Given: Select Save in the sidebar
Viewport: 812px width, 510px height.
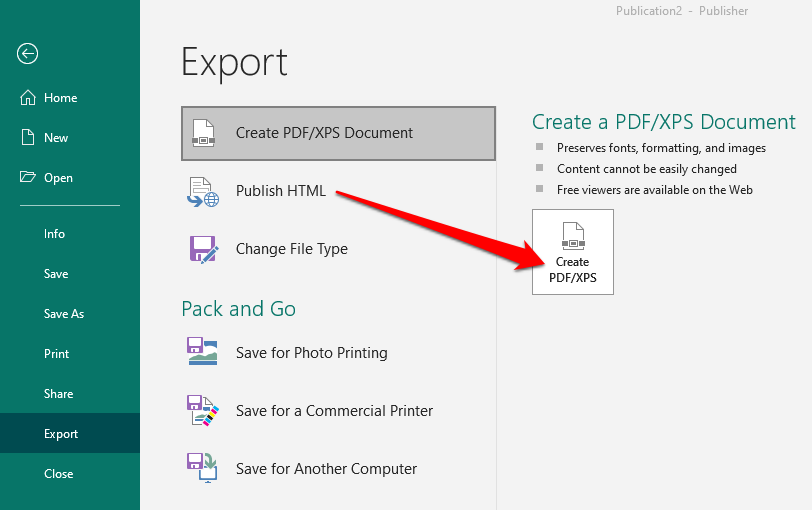Looking at the screenshot, I should [x=56, y=274].
